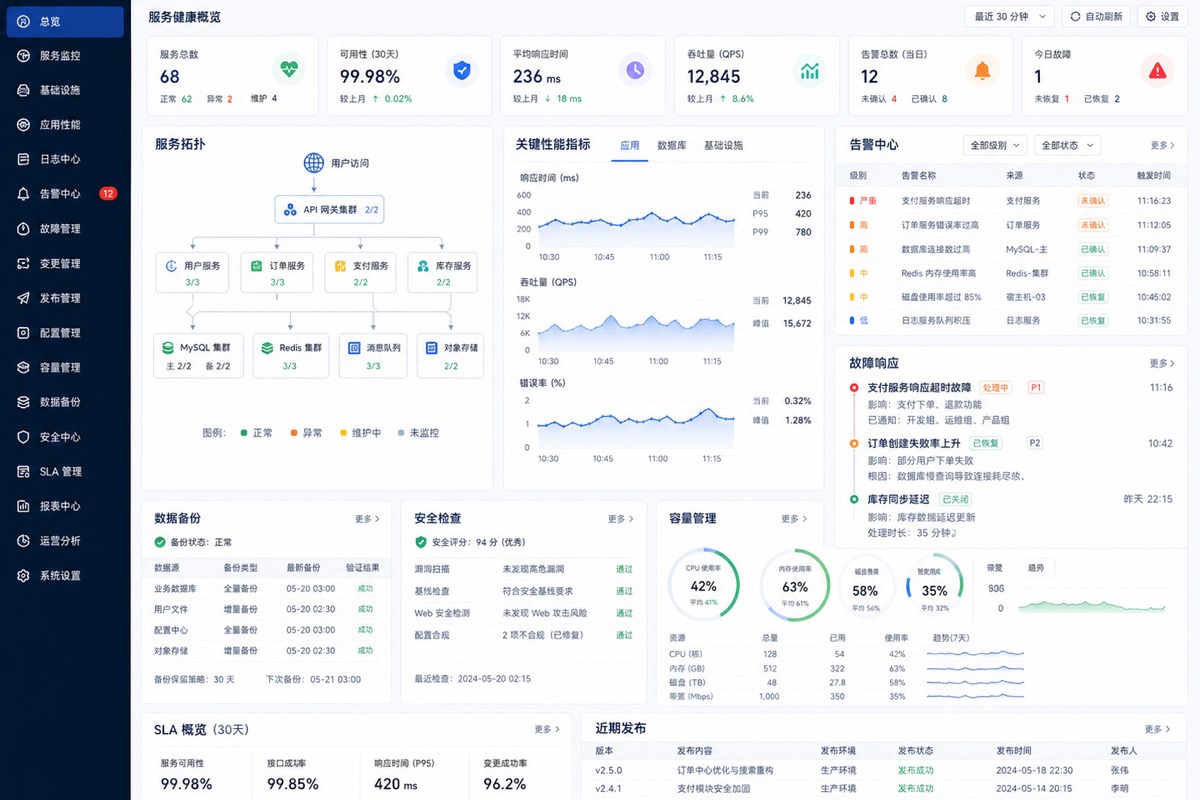Open 安全中心 shield icon in sidebar
Screen dimensions: 1200x800
[23, 437]
